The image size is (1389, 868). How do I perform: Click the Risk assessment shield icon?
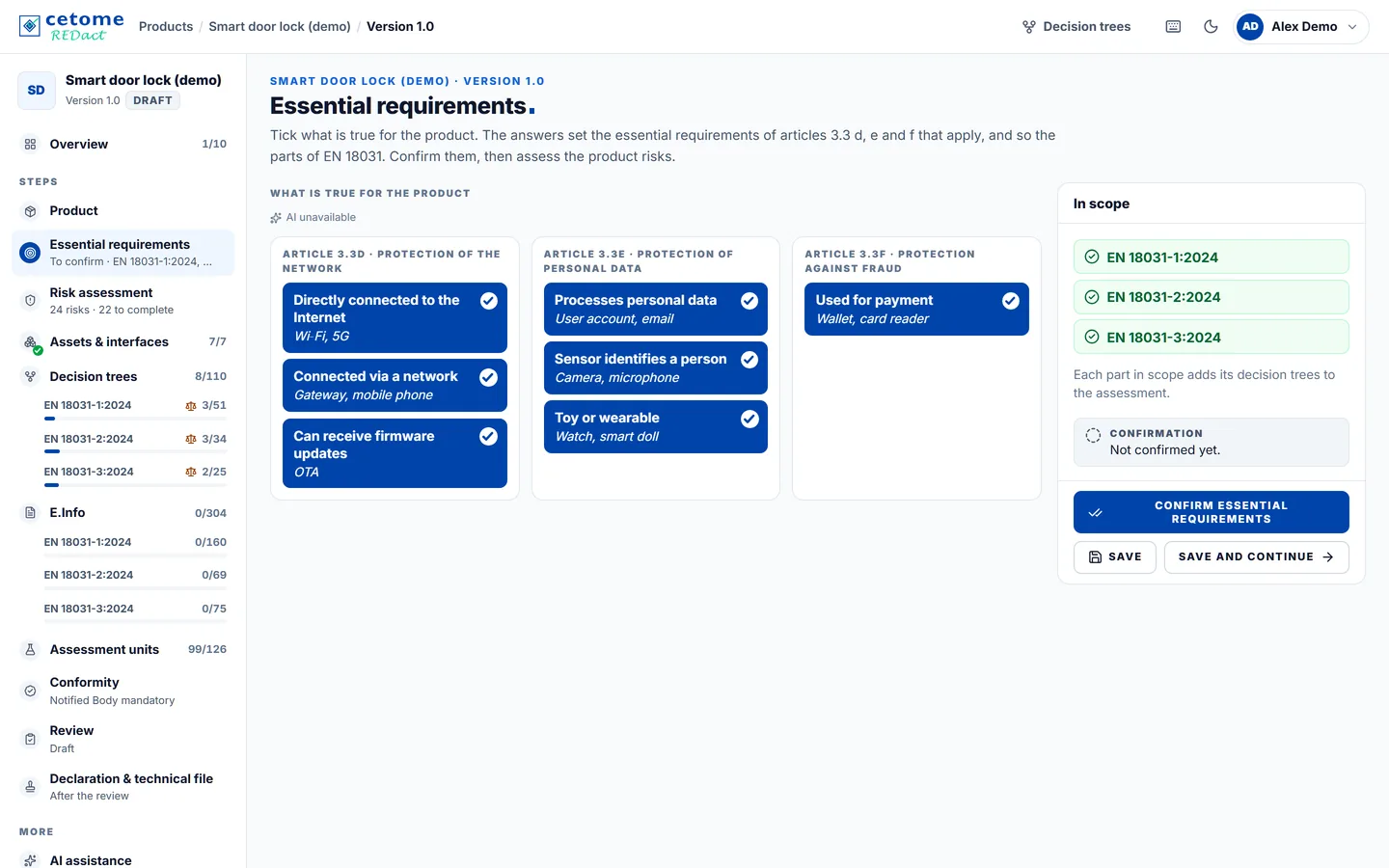pyautogui.click(x=30, y=301)
